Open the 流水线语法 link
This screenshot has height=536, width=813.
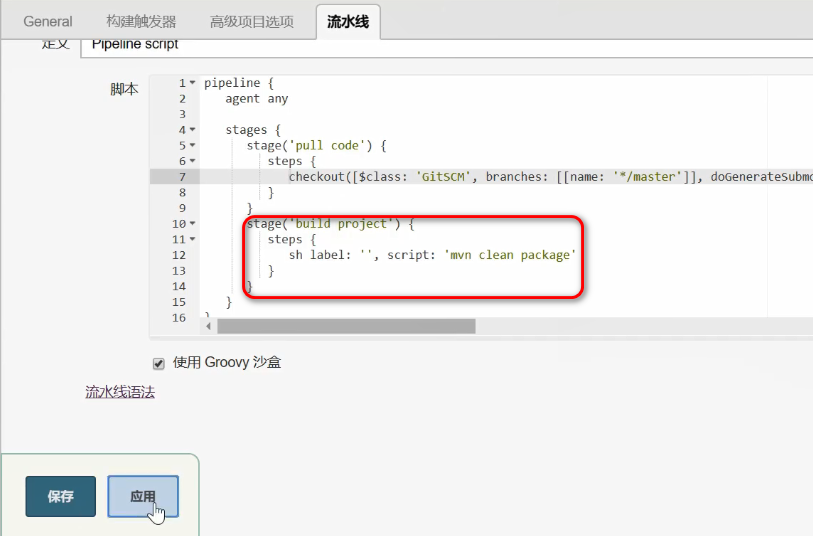[x=120, y=392]
